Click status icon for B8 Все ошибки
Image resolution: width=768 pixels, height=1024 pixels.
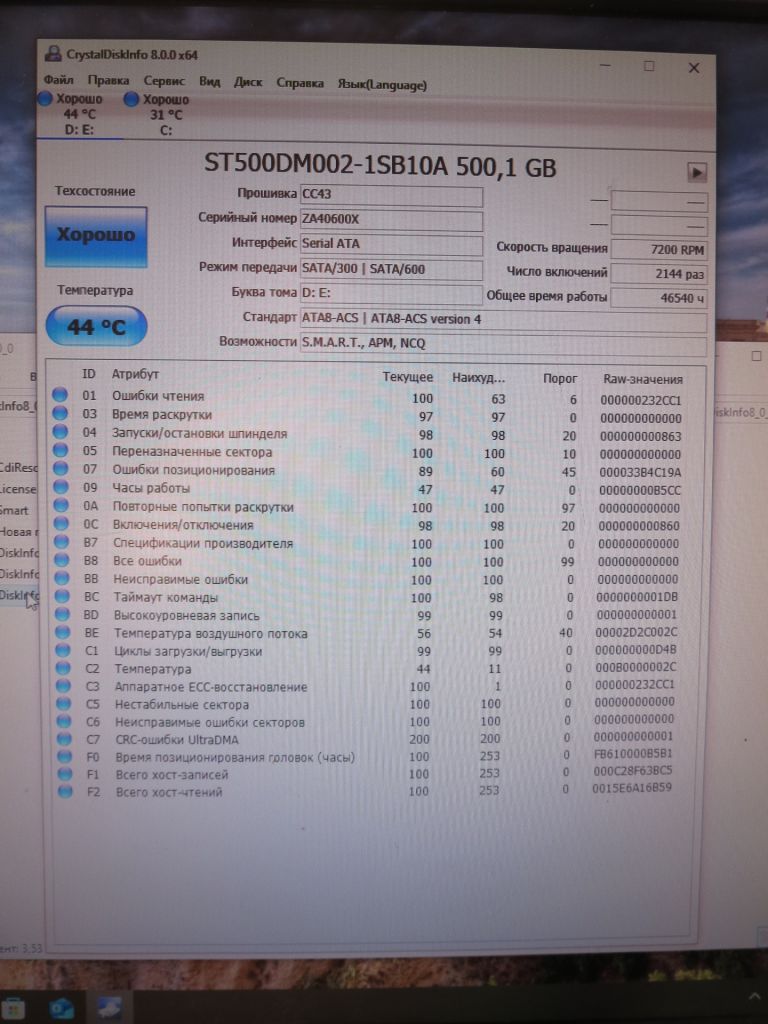62,560
